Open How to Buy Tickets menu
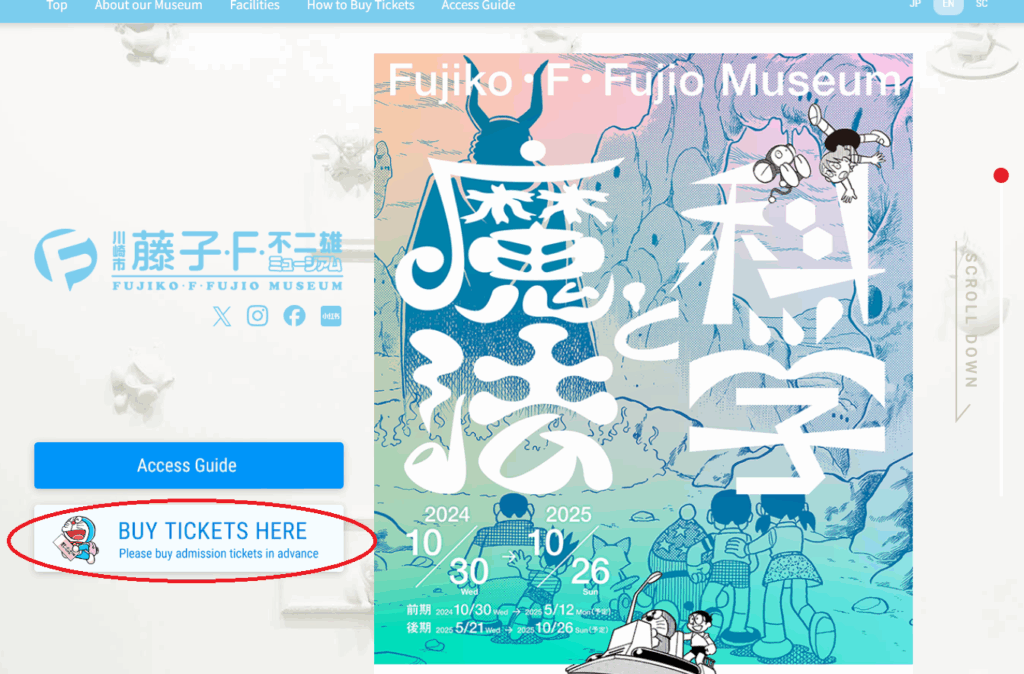The height and width of the screenshot is (674, 1024). pos(360,6)
